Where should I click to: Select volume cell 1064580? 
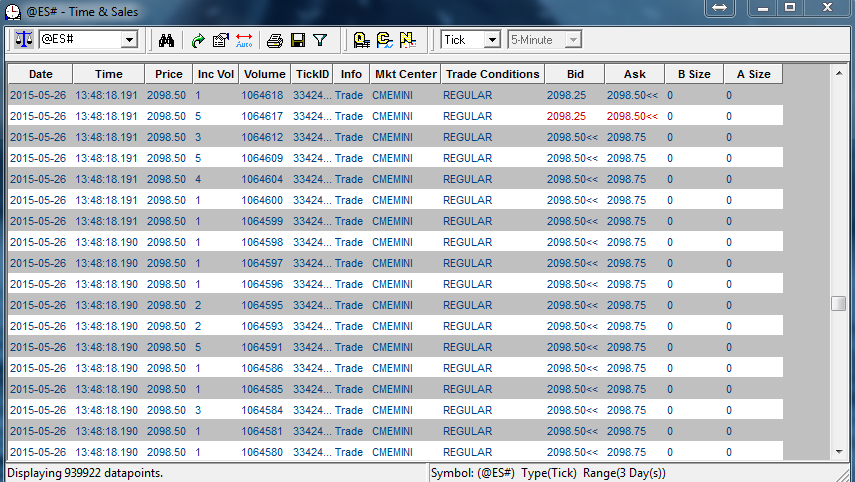point(262,452)
